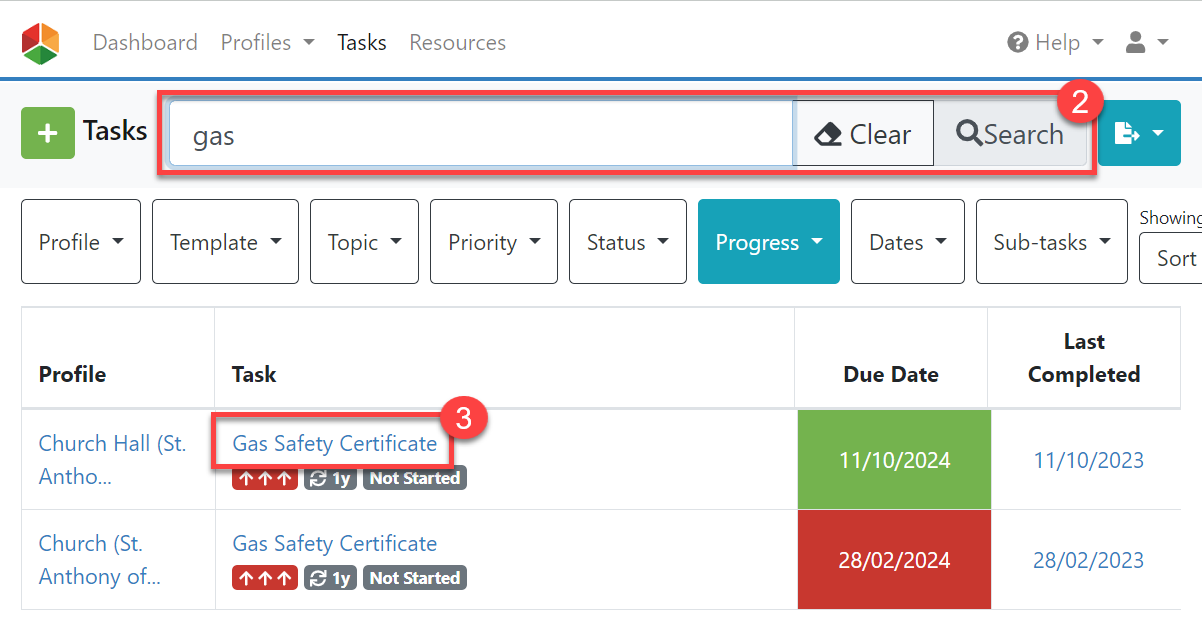Click the colorful cube app logo
The height and width of the screenshot is (632, 1202).
click(x=41, y=43)
